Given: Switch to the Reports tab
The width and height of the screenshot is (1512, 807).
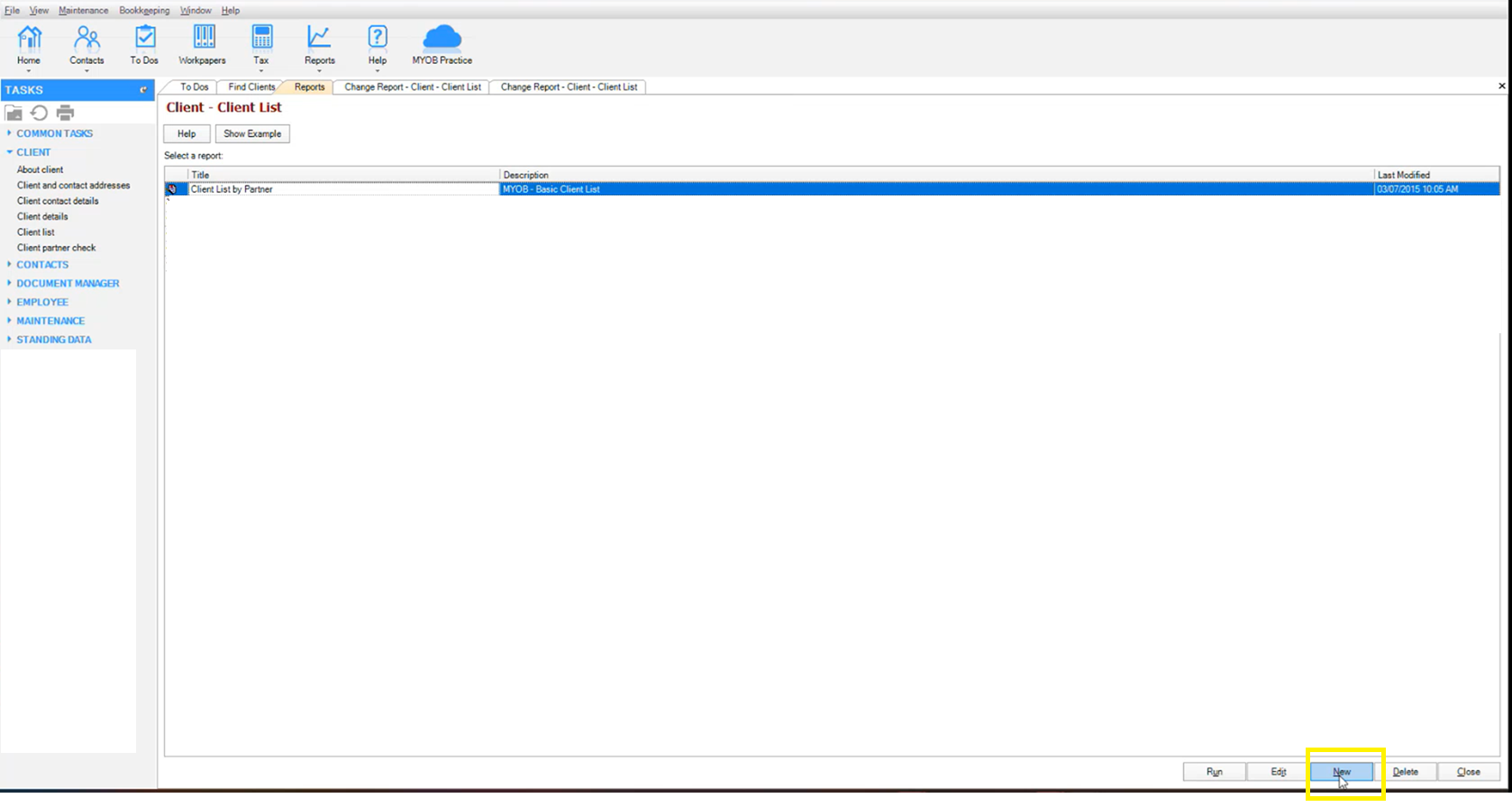Looking at the screenshot, I should pos(309,87).
